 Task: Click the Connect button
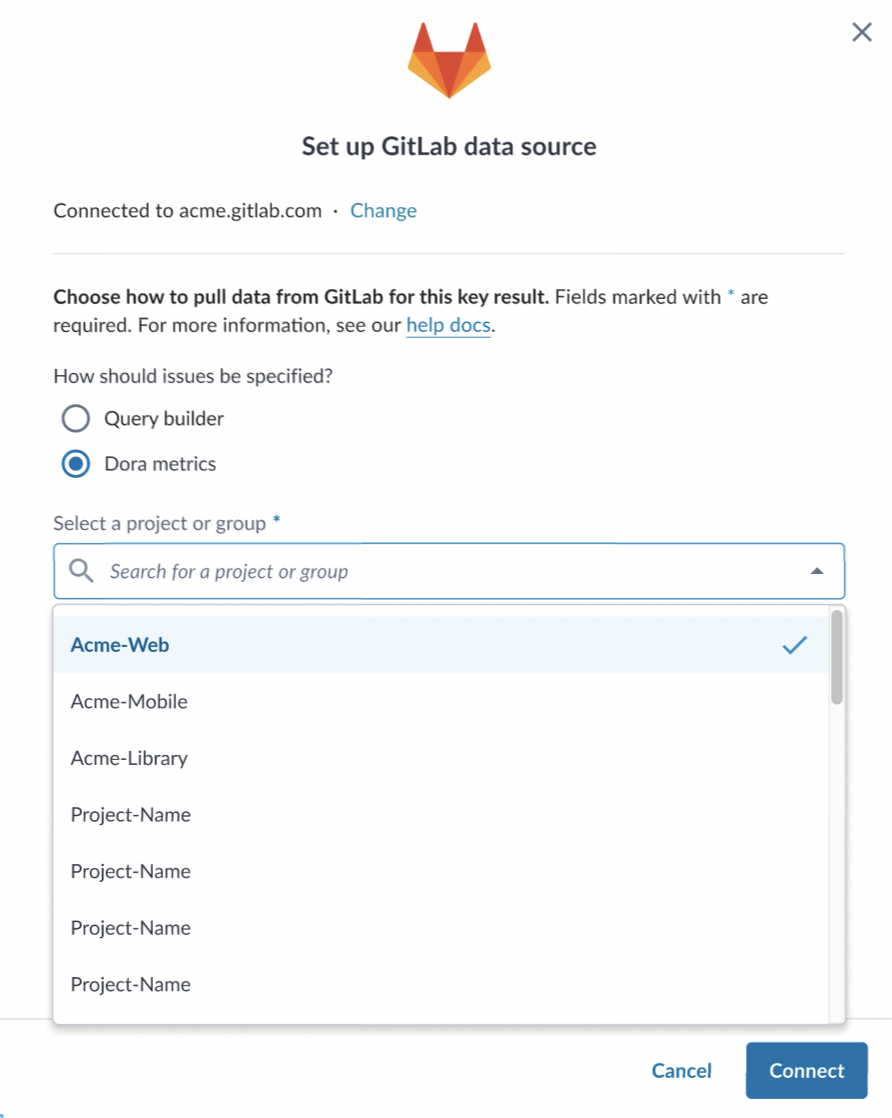(806, 1070)
